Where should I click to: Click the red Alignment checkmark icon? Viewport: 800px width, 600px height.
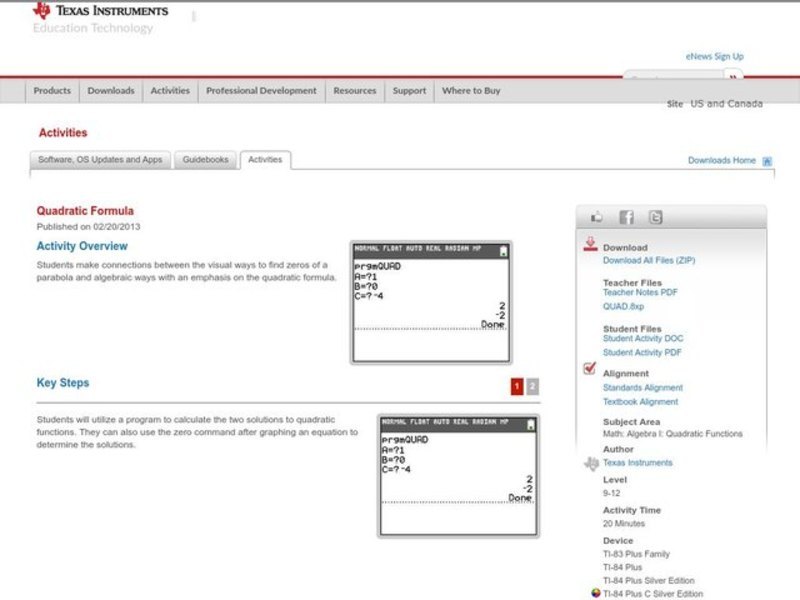click(x=590, y=370)
